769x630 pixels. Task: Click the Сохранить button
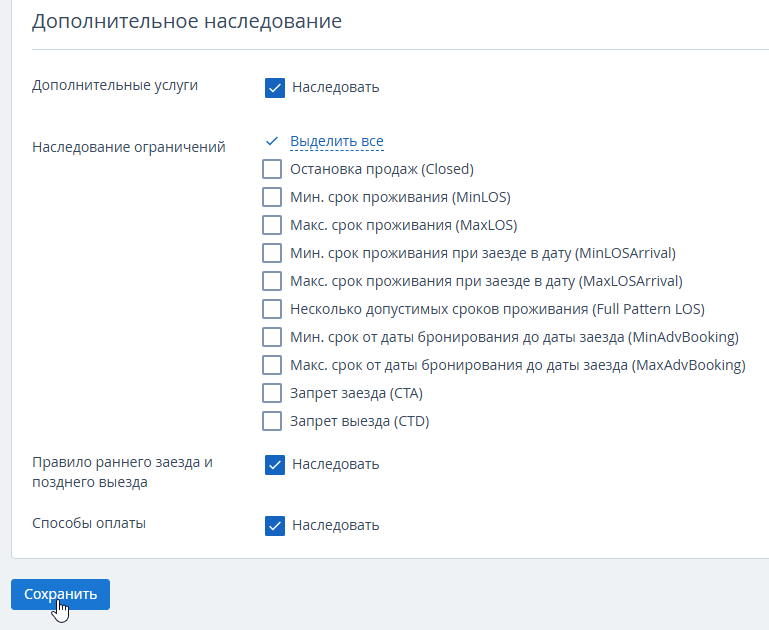pos(60,594)
